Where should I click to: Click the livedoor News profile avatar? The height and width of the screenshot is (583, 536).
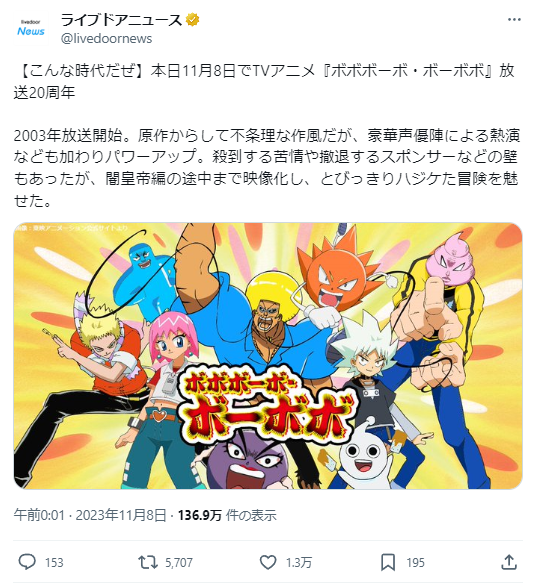[31, 29]
